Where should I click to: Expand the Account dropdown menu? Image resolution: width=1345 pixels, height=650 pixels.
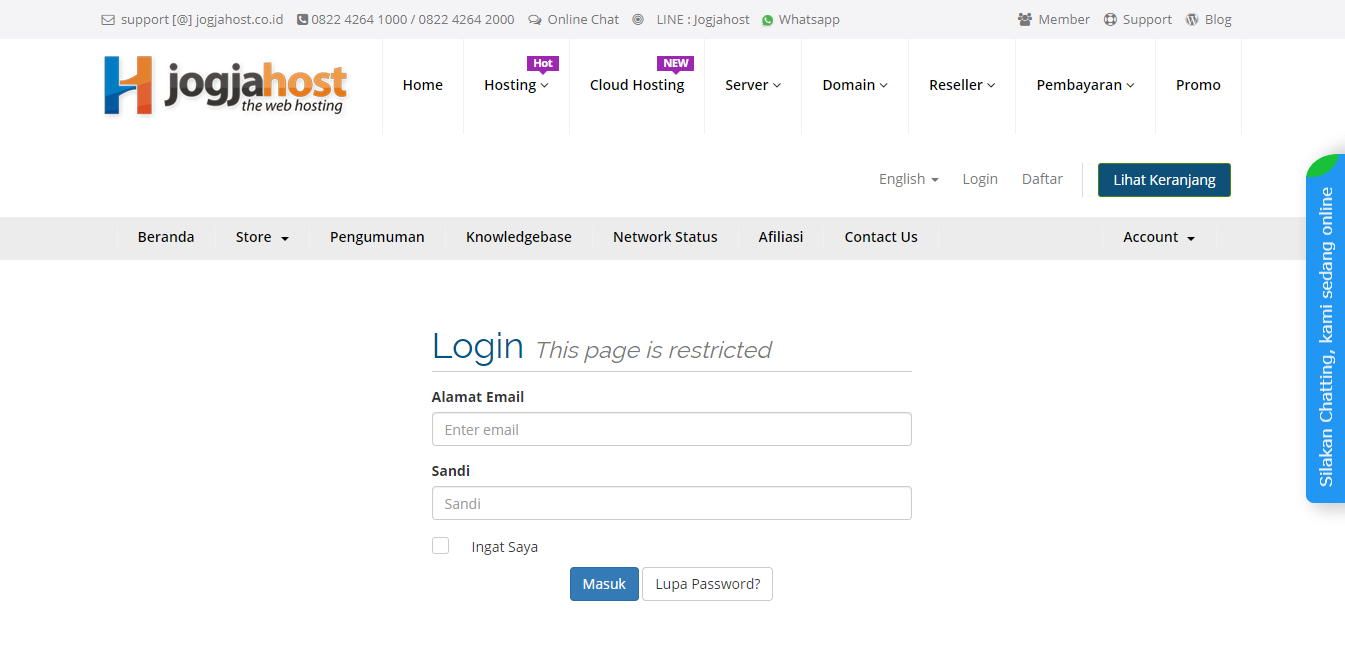point(1159,238)
